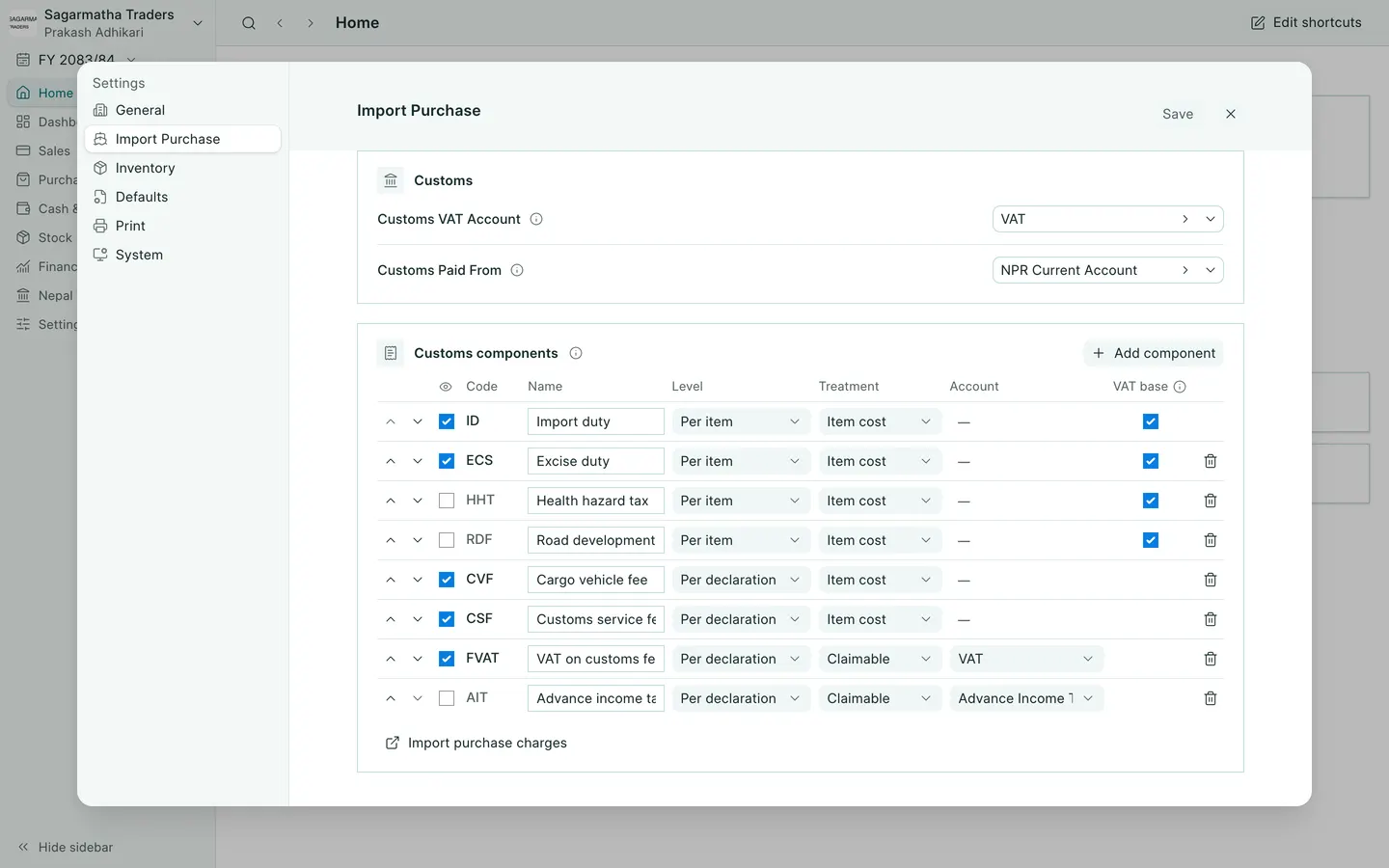Open Import purchase charges link

pyautogui.click(x=477, y=743)
